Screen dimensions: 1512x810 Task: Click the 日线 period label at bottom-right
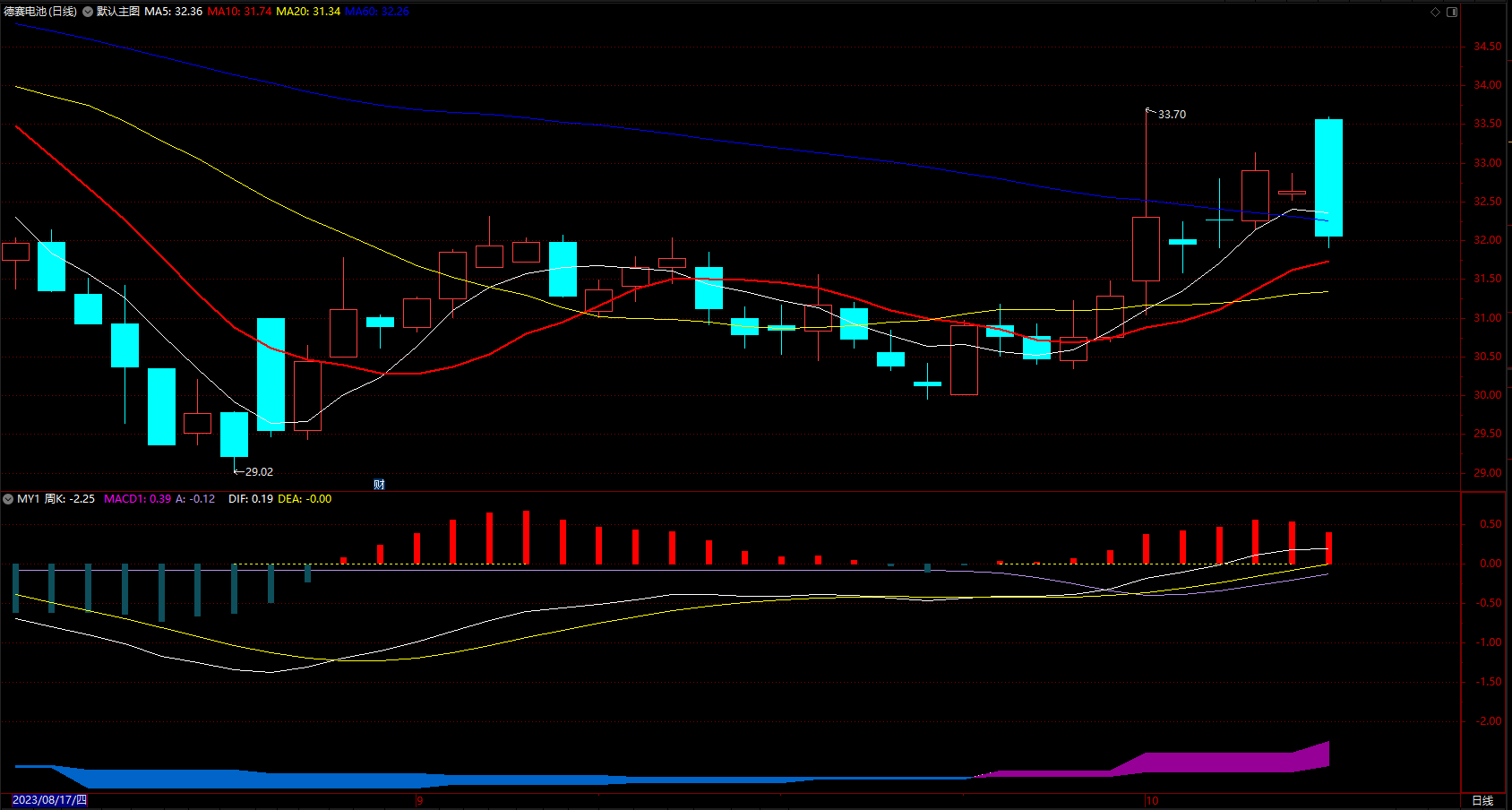(1483, 800)
